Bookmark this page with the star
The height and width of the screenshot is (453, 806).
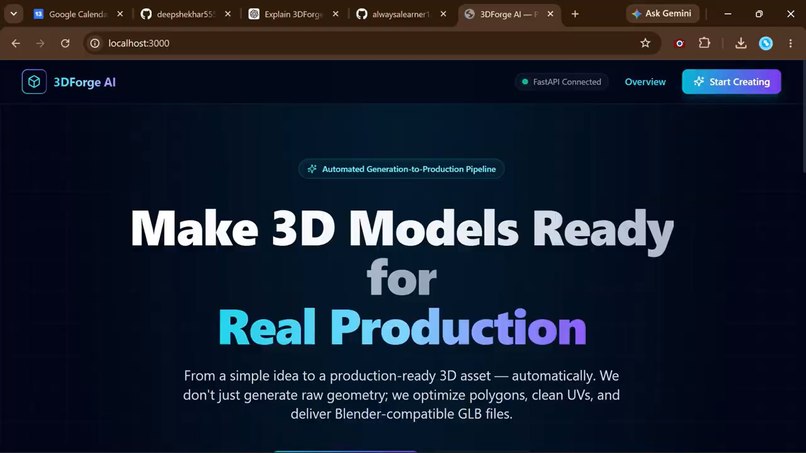(x=645, y=43)
